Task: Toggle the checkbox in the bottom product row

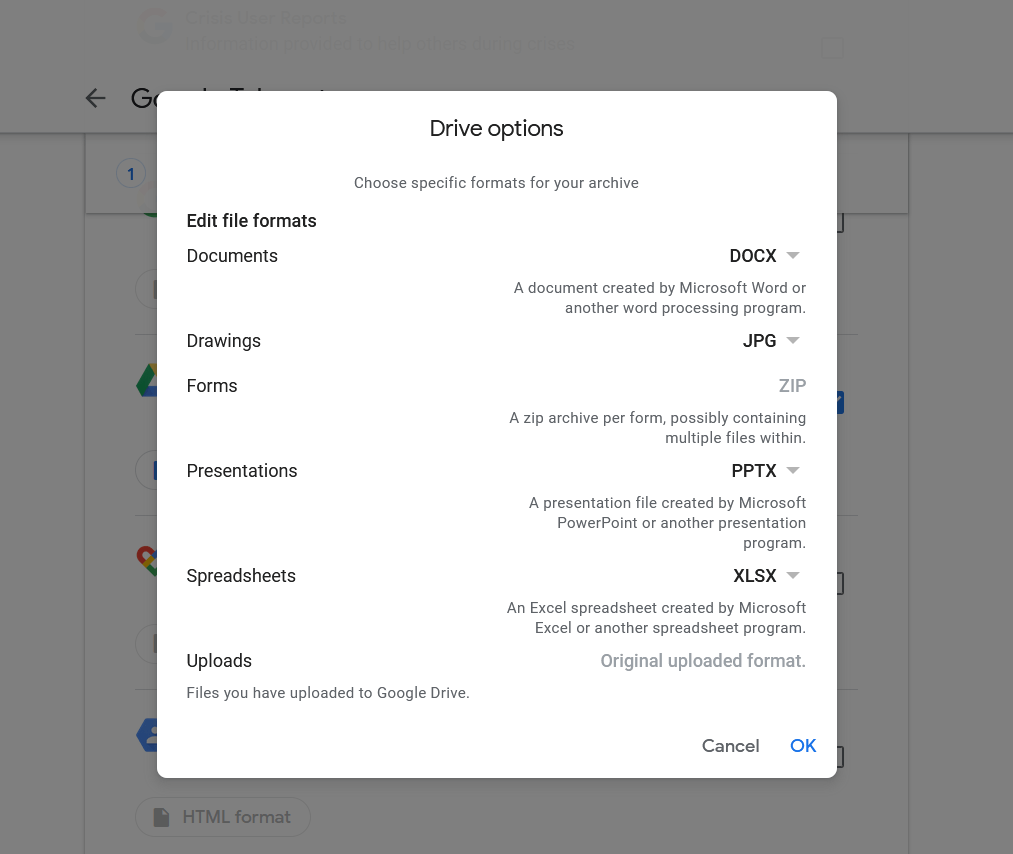Action: (832, 757)
